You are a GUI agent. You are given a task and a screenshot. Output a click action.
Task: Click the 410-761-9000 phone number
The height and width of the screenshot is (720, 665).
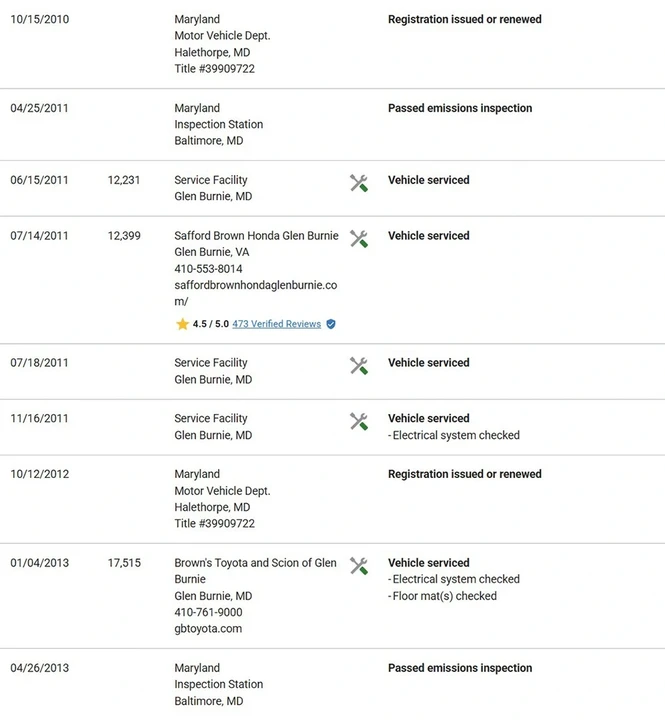[x=208, y=612]
